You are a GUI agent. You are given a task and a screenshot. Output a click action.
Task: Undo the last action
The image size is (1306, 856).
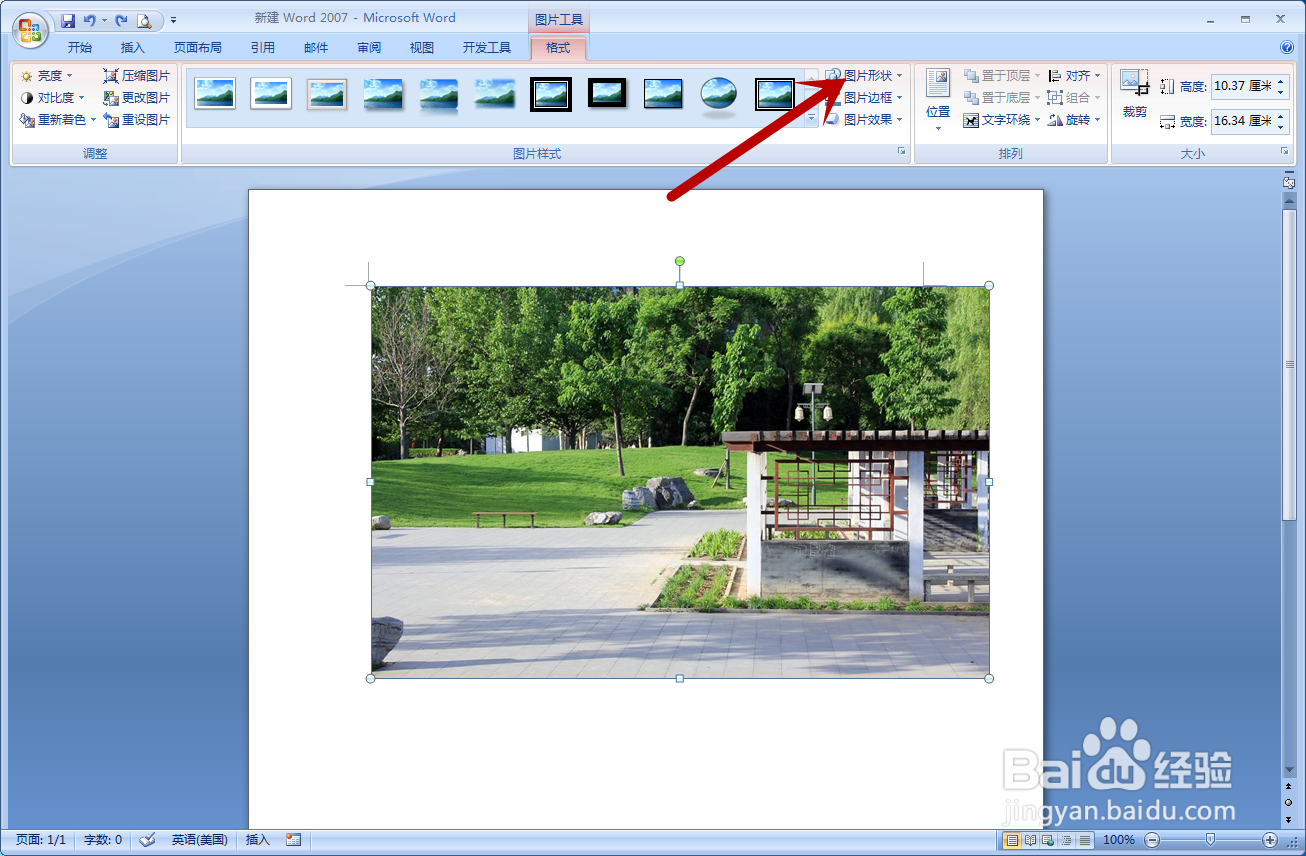pos(90,20)
